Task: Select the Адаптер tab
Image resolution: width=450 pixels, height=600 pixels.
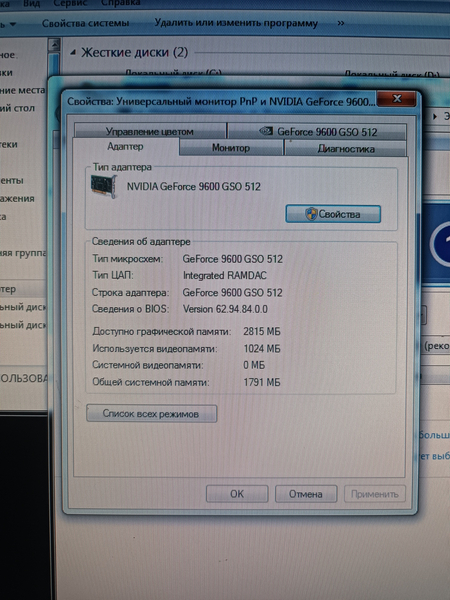Action: (x=126, y=147)
